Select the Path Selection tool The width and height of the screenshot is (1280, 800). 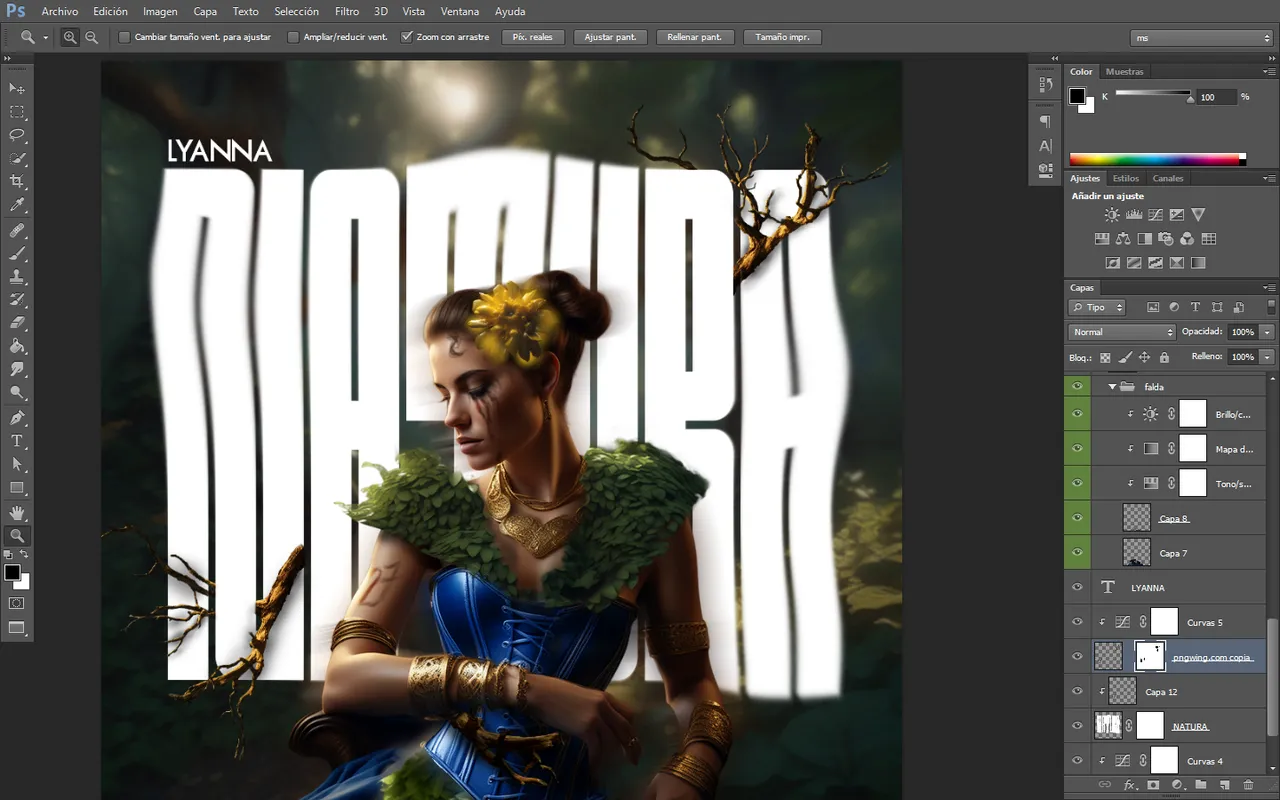click(17, 464)
